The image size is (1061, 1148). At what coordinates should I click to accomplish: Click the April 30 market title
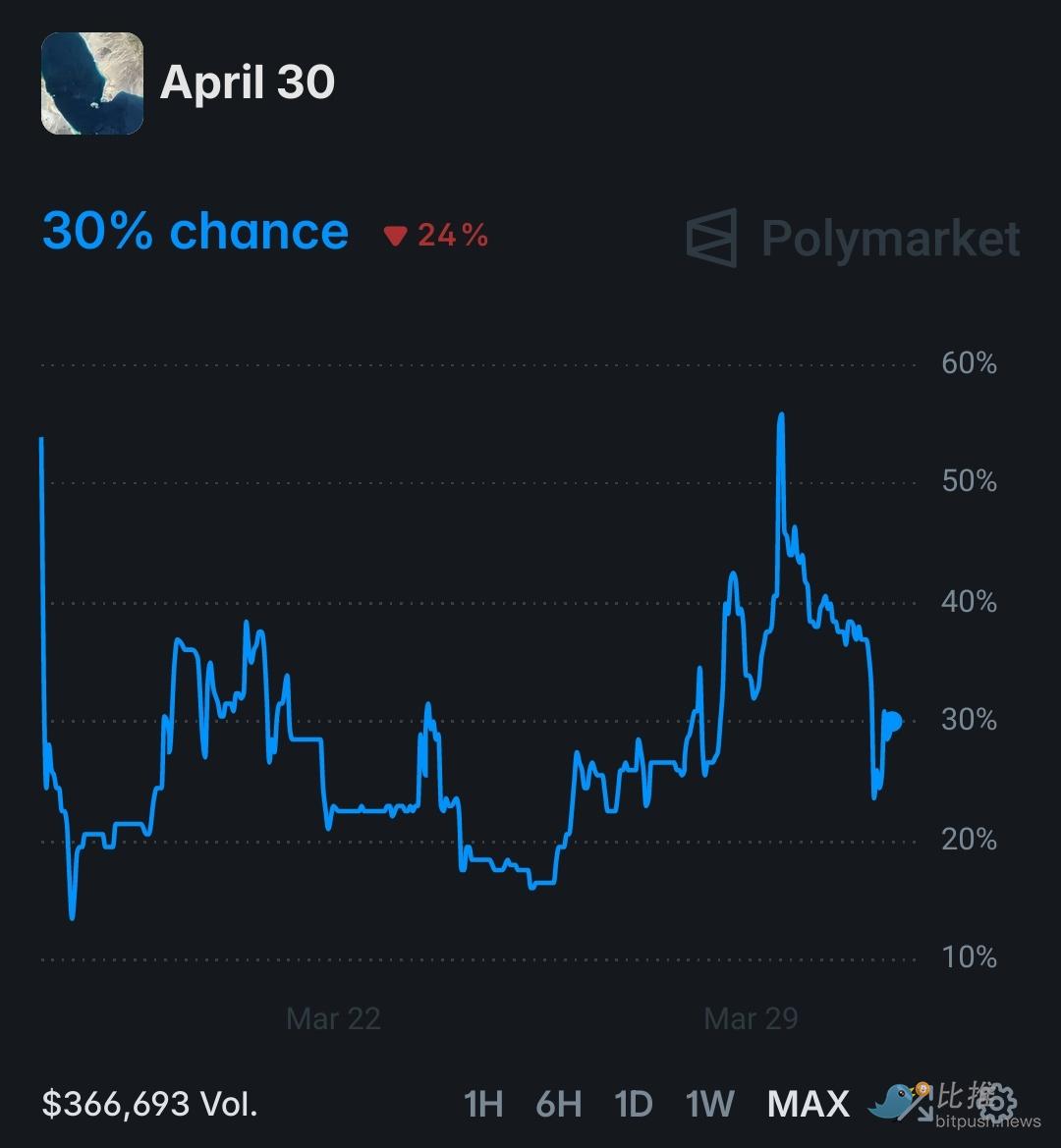point(247,82)
